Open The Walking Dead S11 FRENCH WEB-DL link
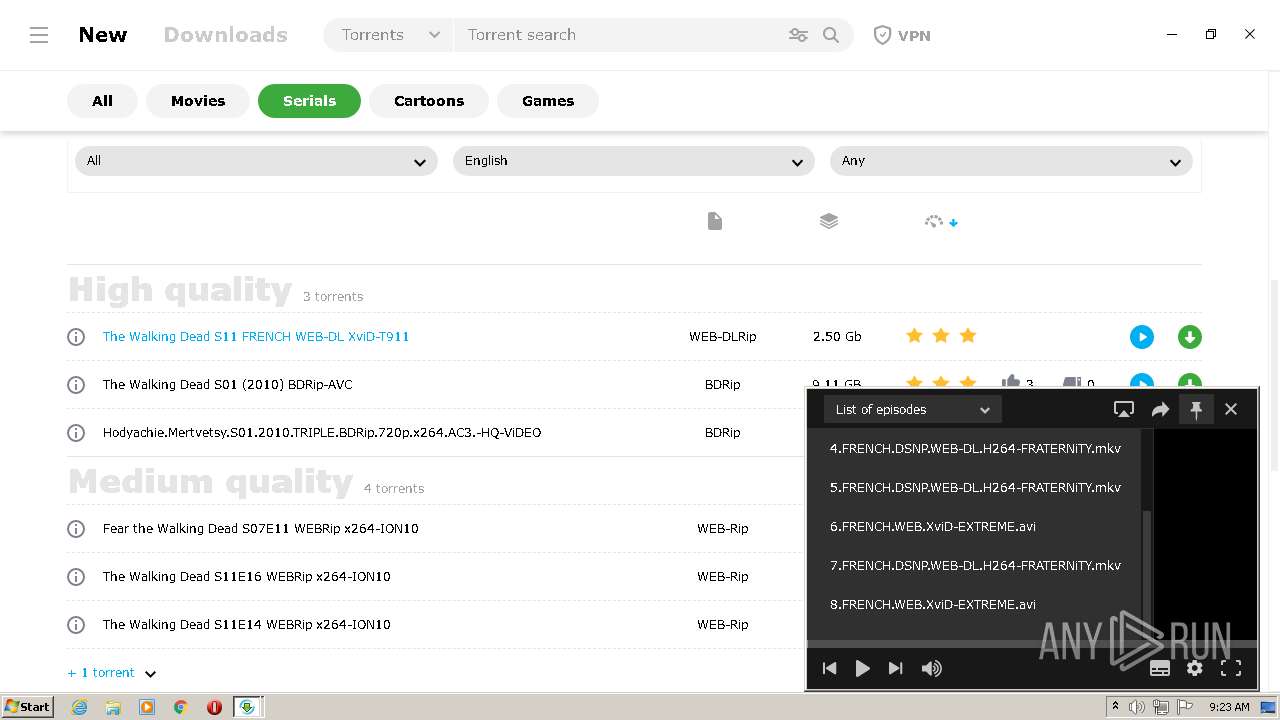 pyautogui.click(x=256, y=337)
